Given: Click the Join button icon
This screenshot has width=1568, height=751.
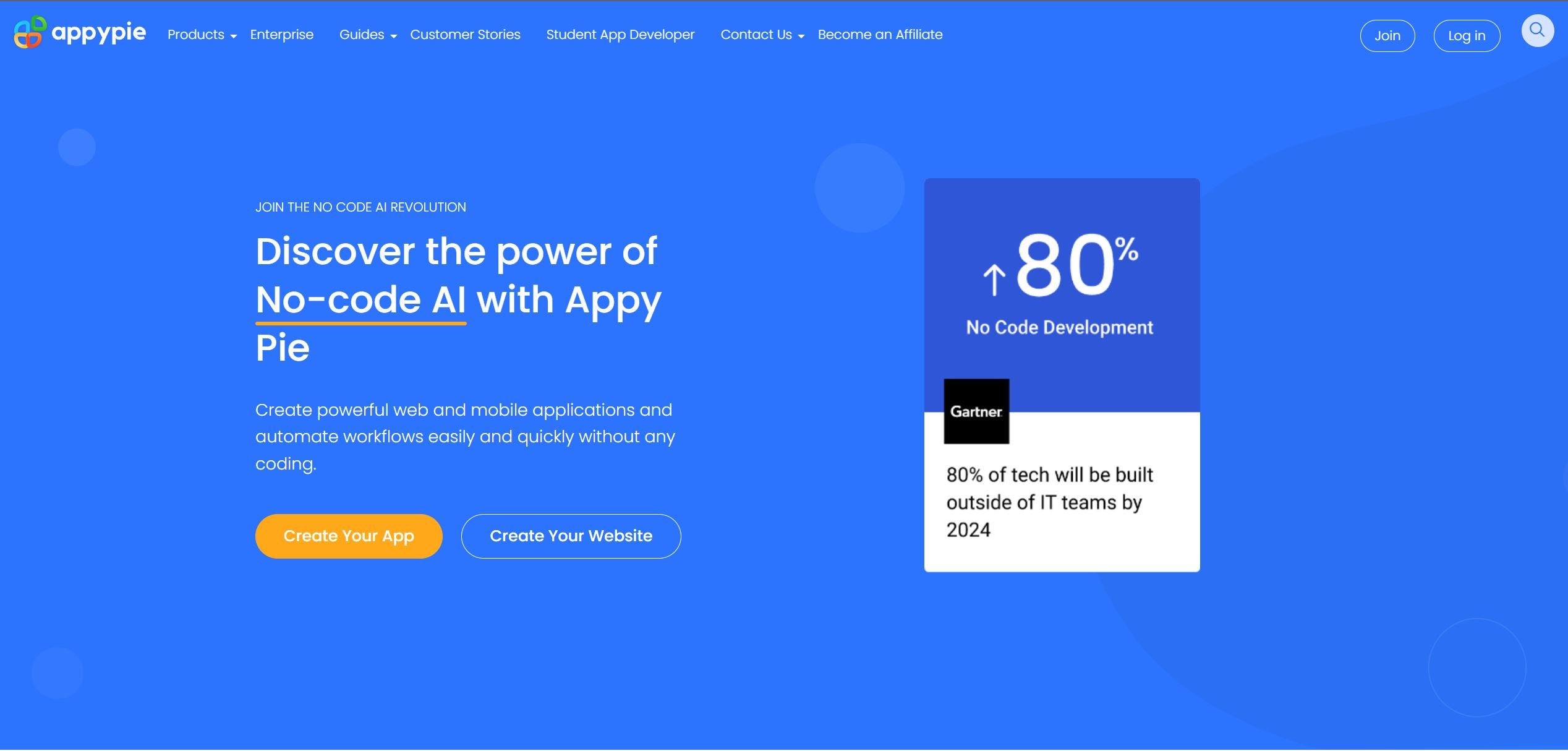Looking at the screenshot, I should 1387,35.
